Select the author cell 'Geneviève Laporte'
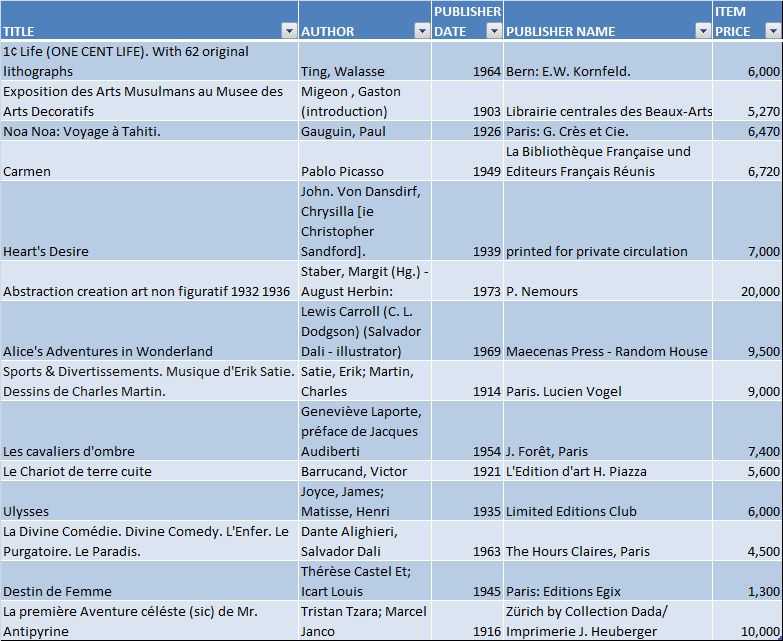This screenshot has height=641, width=783. tap(365, 430)
